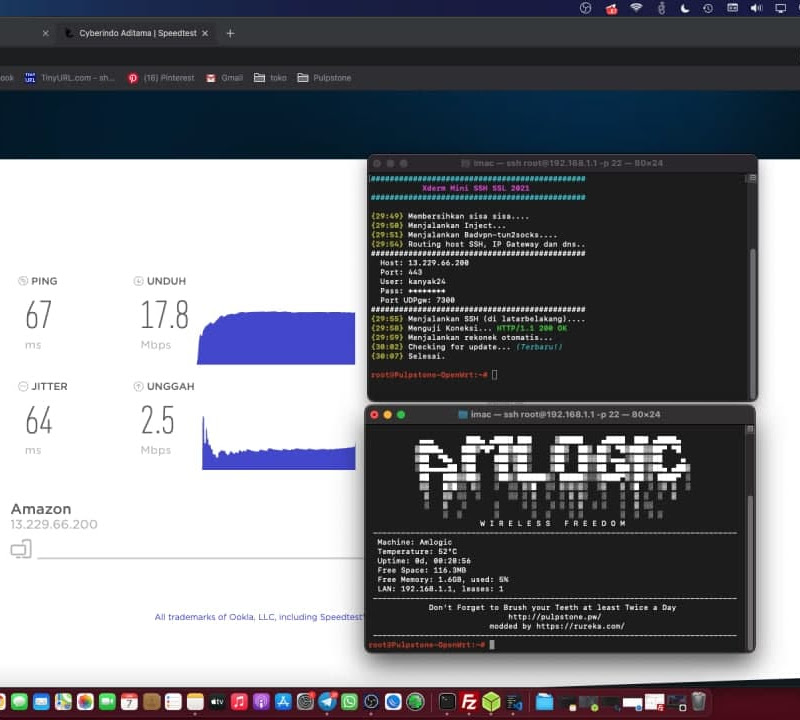The image size is (800, 720).
Task: Open Music from the dock
Action: coord(239,702)
